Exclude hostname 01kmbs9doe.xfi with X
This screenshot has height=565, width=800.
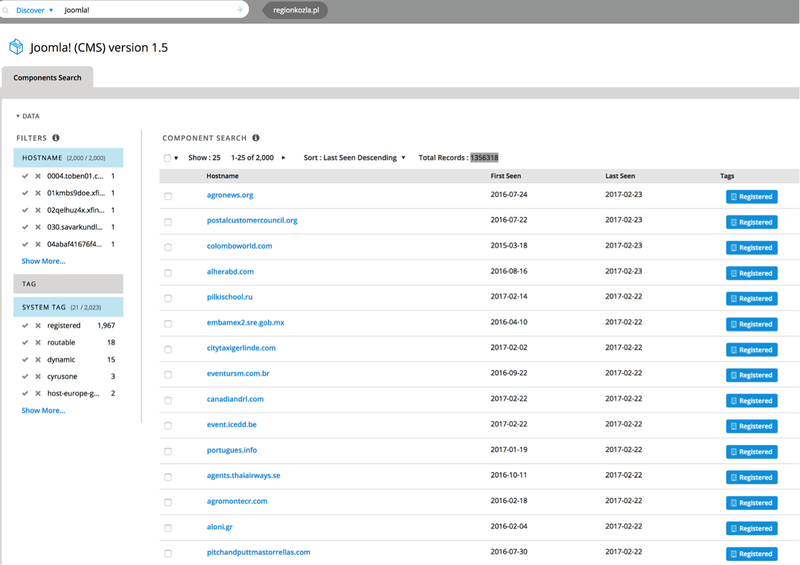click(x=38, y=193)
